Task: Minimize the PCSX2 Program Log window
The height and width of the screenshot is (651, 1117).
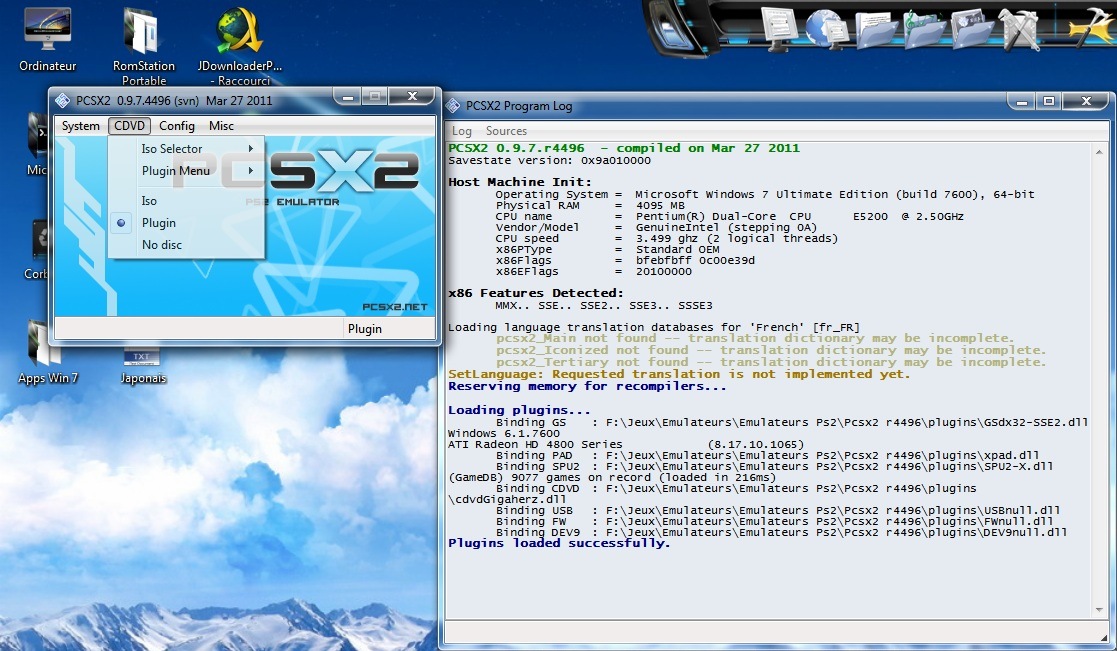Action: pyautogui.click(x=1022, y=102)
